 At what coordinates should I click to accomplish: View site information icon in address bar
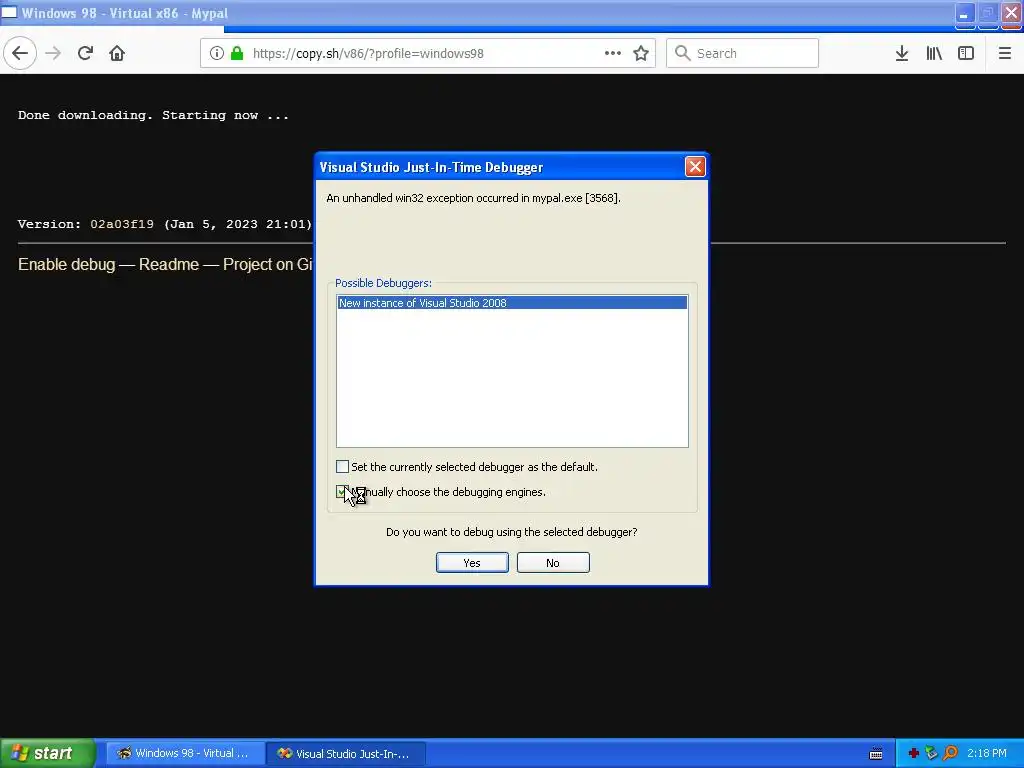tap(217, 53)
